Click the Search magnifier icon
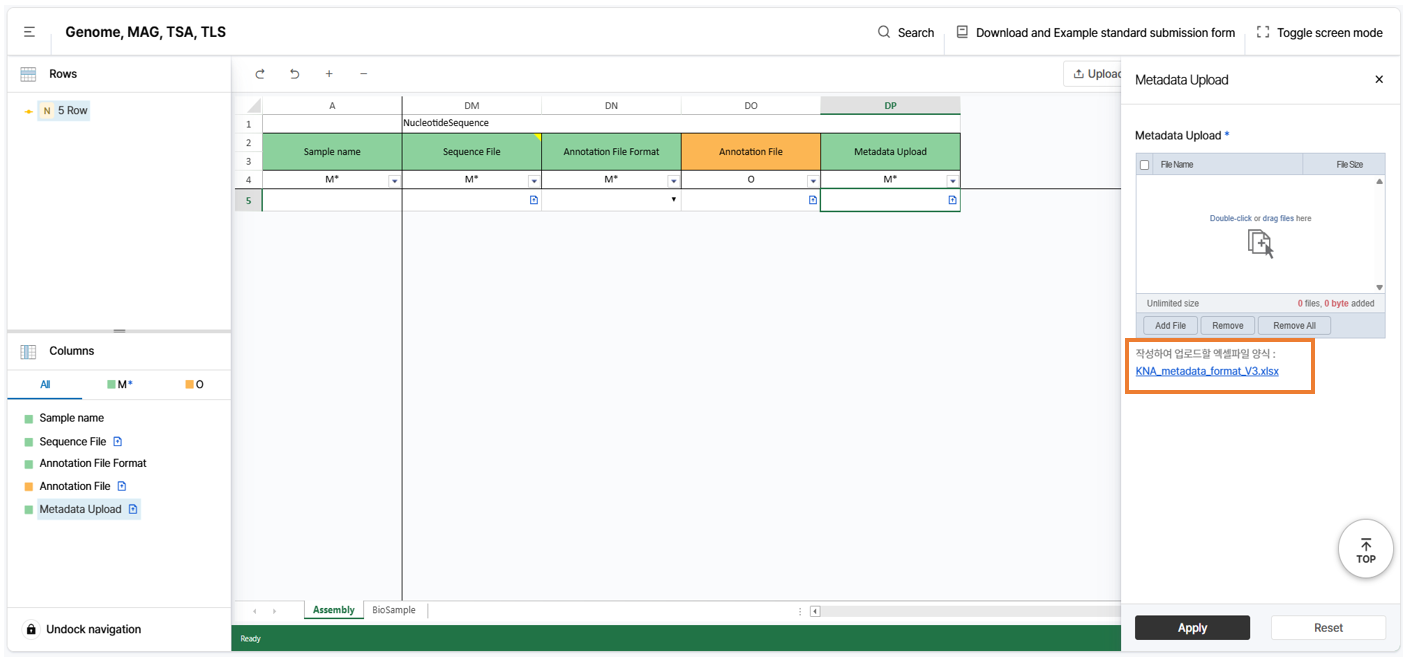This screenshot has height=661, width=1409. (884, 32)
